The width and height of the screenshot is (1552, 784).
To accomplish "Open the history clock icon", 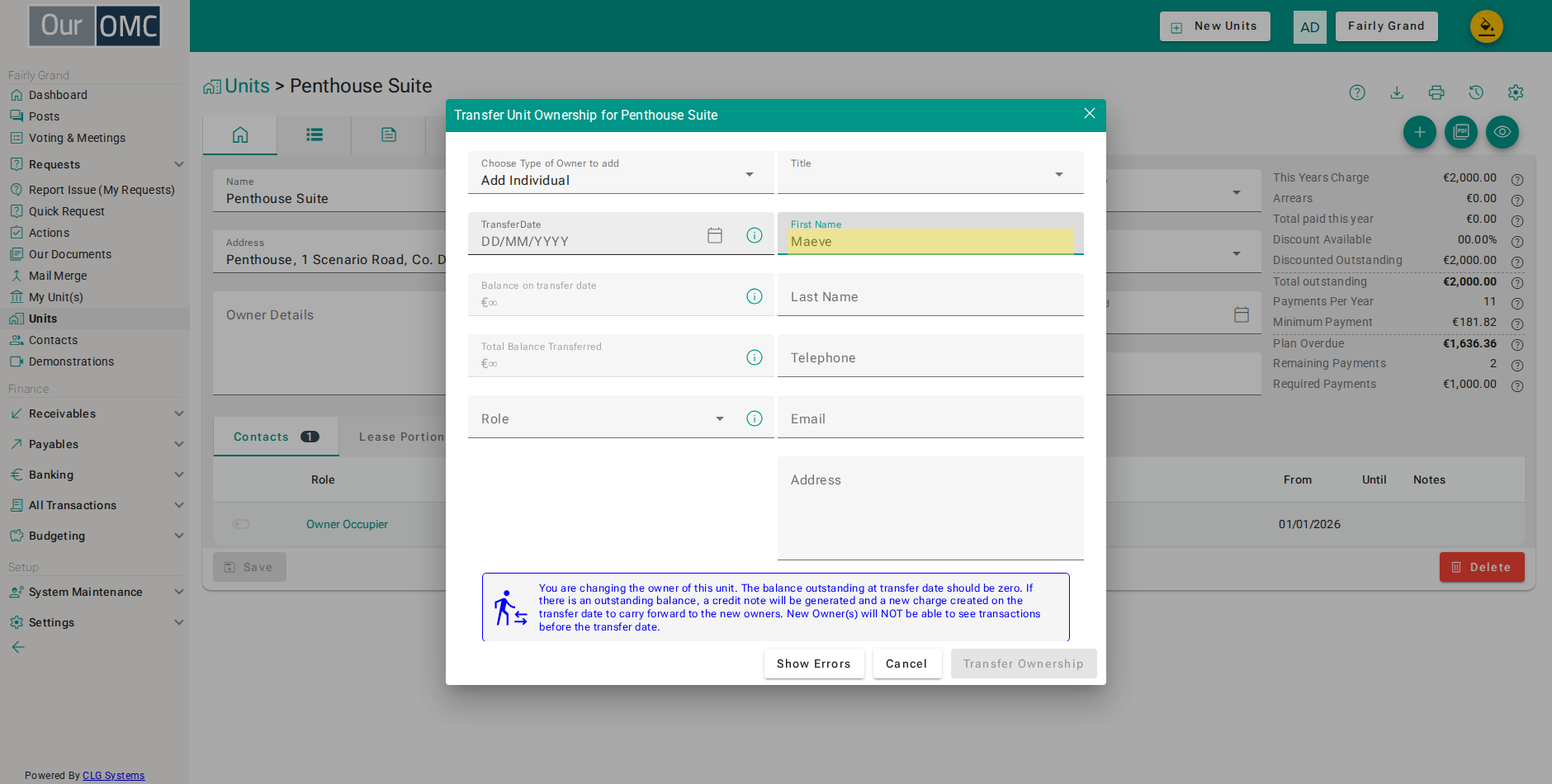I will pos(1476,92).
